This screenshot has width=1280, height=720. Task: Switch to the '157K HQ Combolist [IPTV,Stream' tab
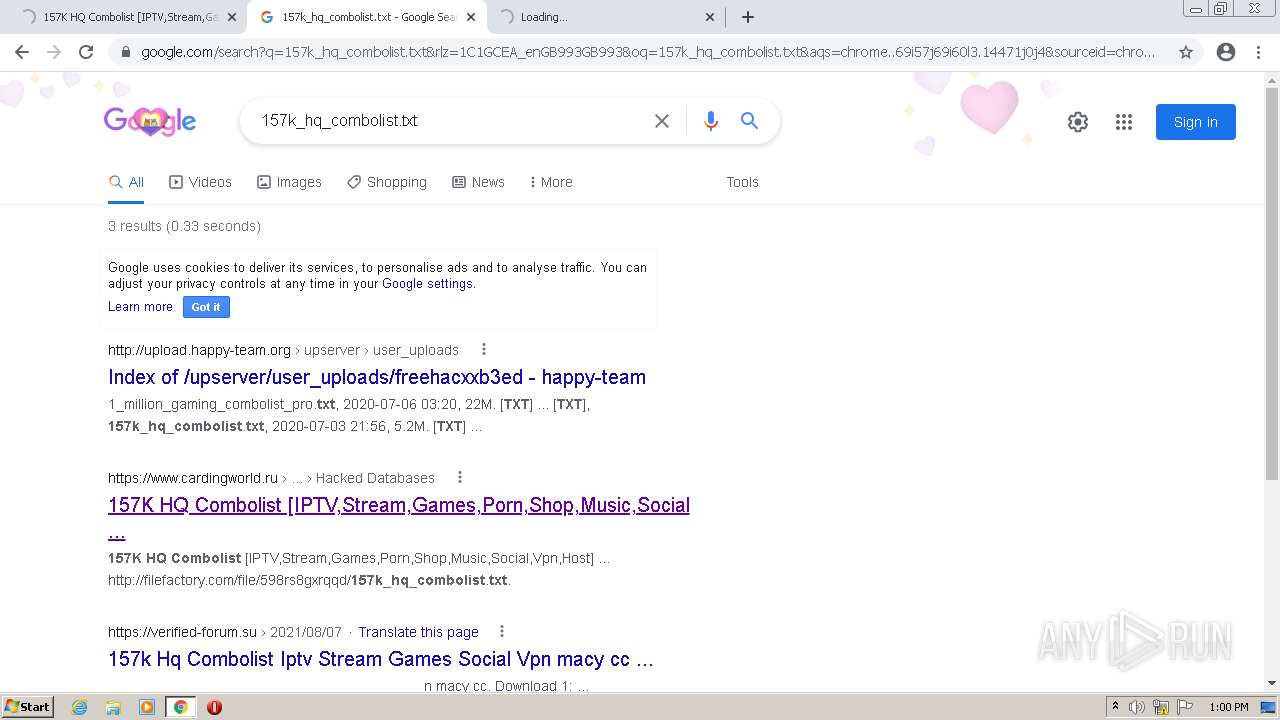(x=130, y=17)
